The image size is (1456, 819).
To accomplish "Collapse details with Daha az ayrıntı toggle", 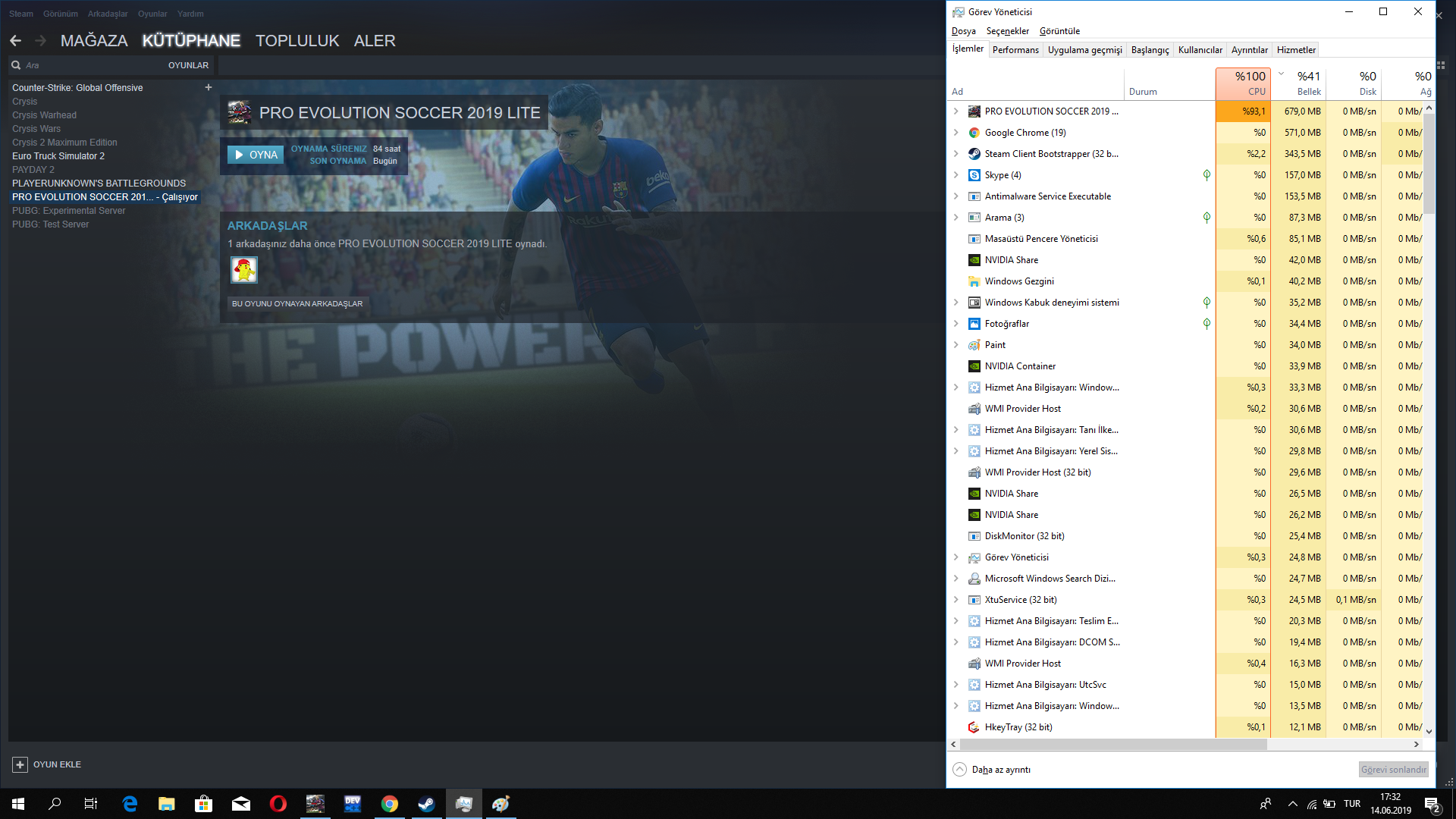I will click(x=992, y=770).
